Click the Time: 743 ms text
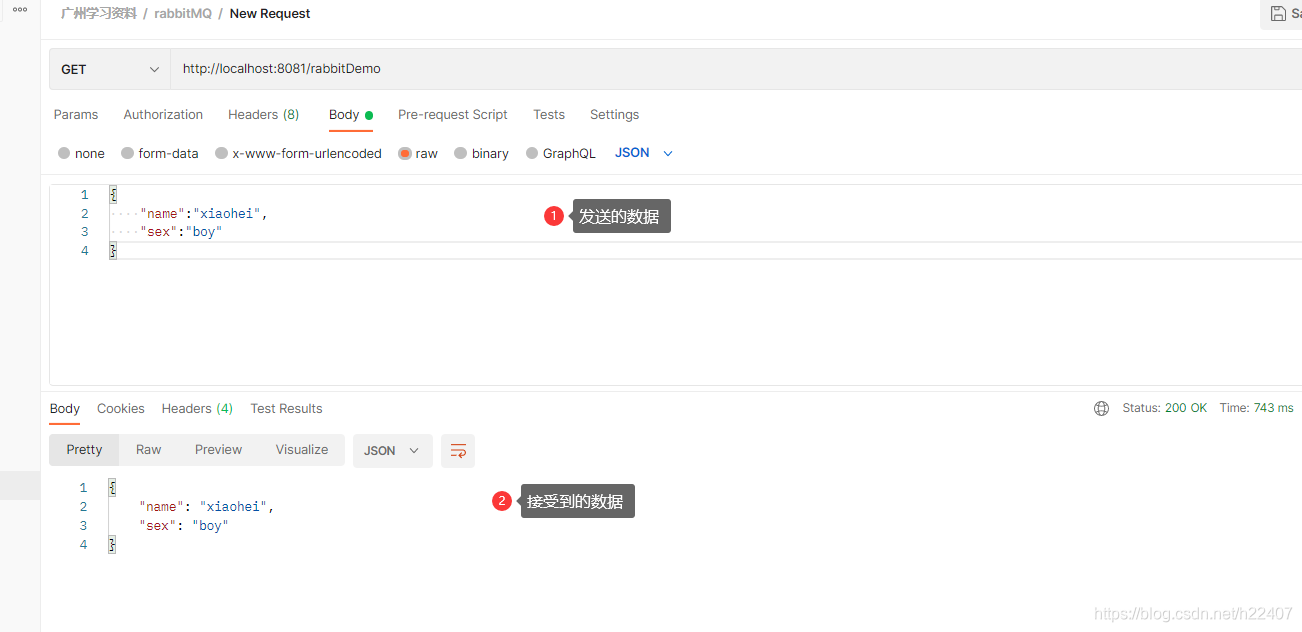Viewport: 1302px width, 632px height. click(x=1256, y=408)
